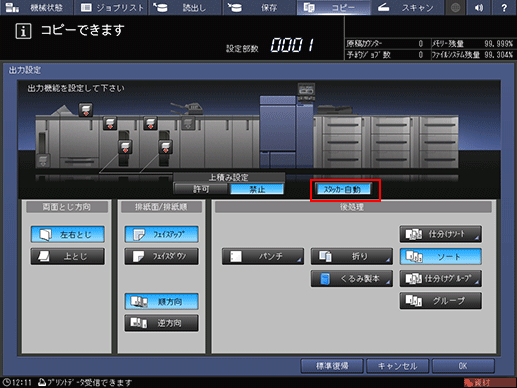
Task: Switch to the ジョブリスト tab
Action: (x=112, y=7)
